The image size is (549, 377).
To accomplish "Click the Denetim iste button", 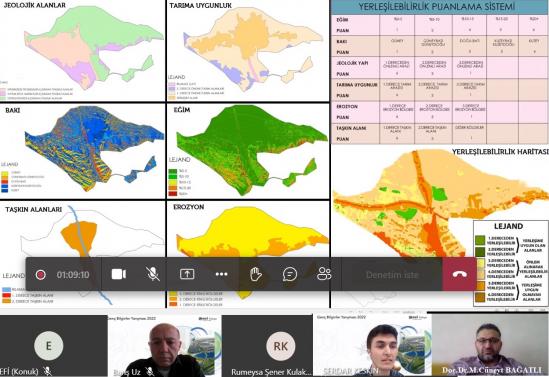I will tap(392, 275).
